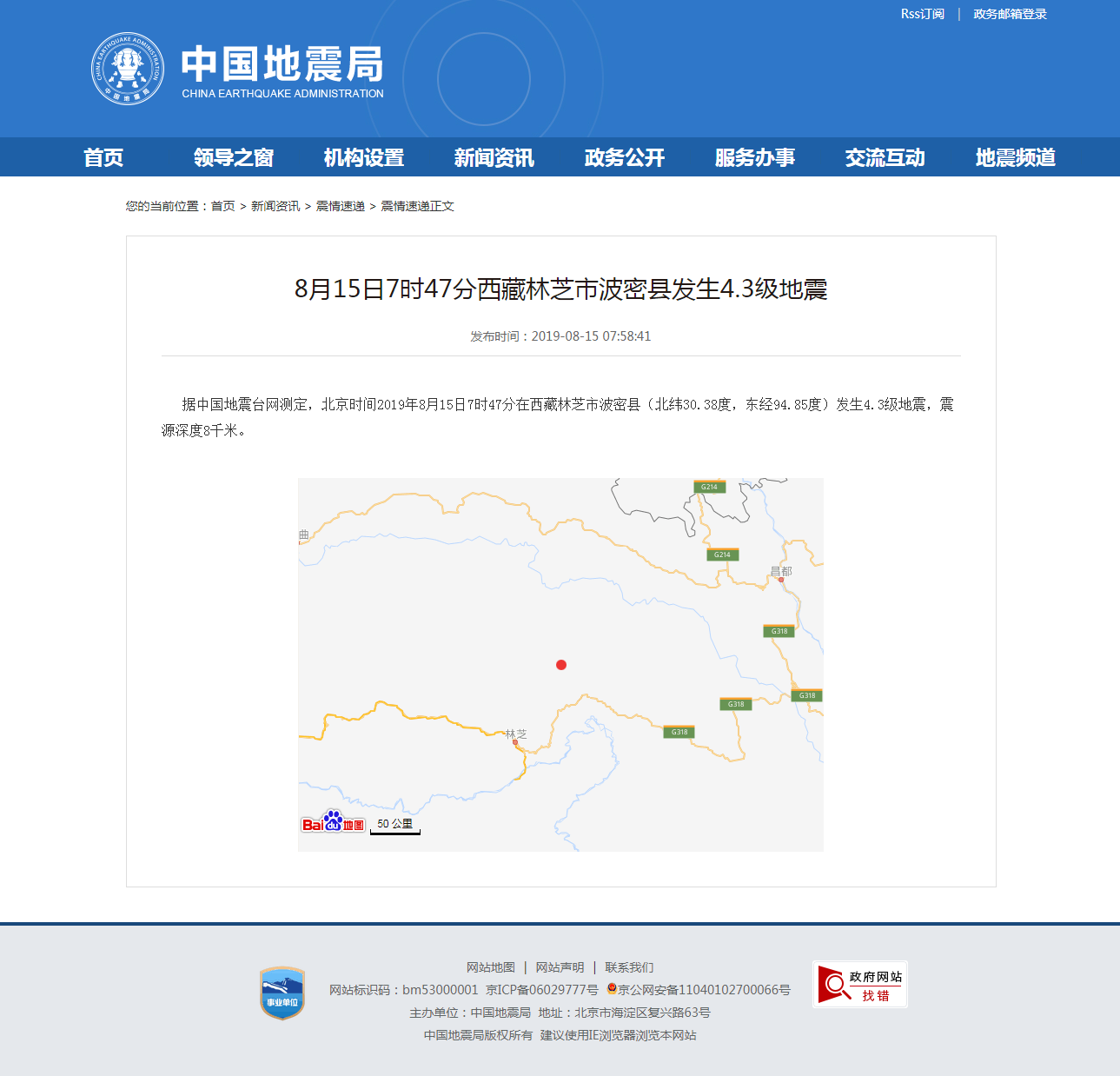The height and width of the screenshot is (1076, 1120).
Task: Select 服务办事 in the navigation bar
Action: tap(754, 157)
